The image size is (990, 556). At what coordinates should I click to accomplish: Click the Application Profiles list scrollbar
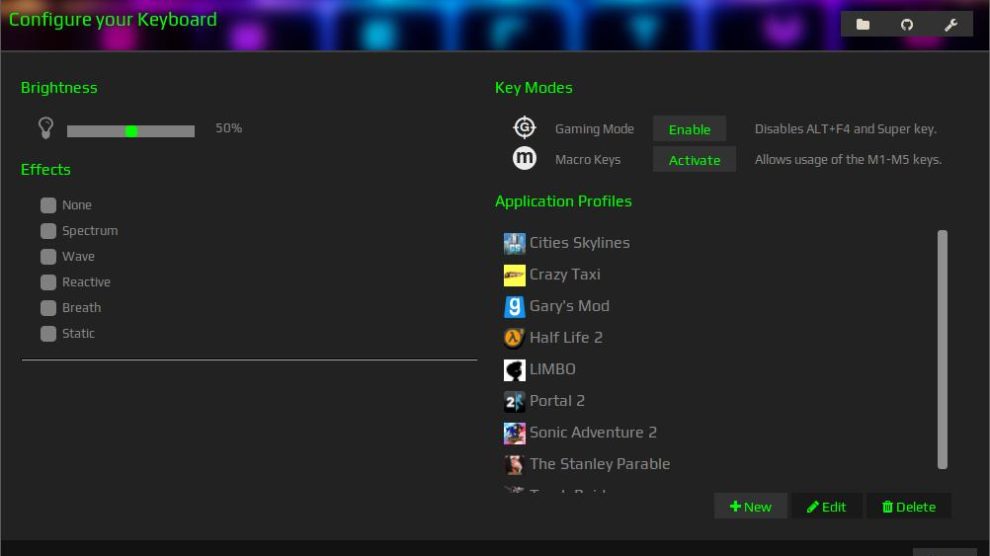pos(942,349)
